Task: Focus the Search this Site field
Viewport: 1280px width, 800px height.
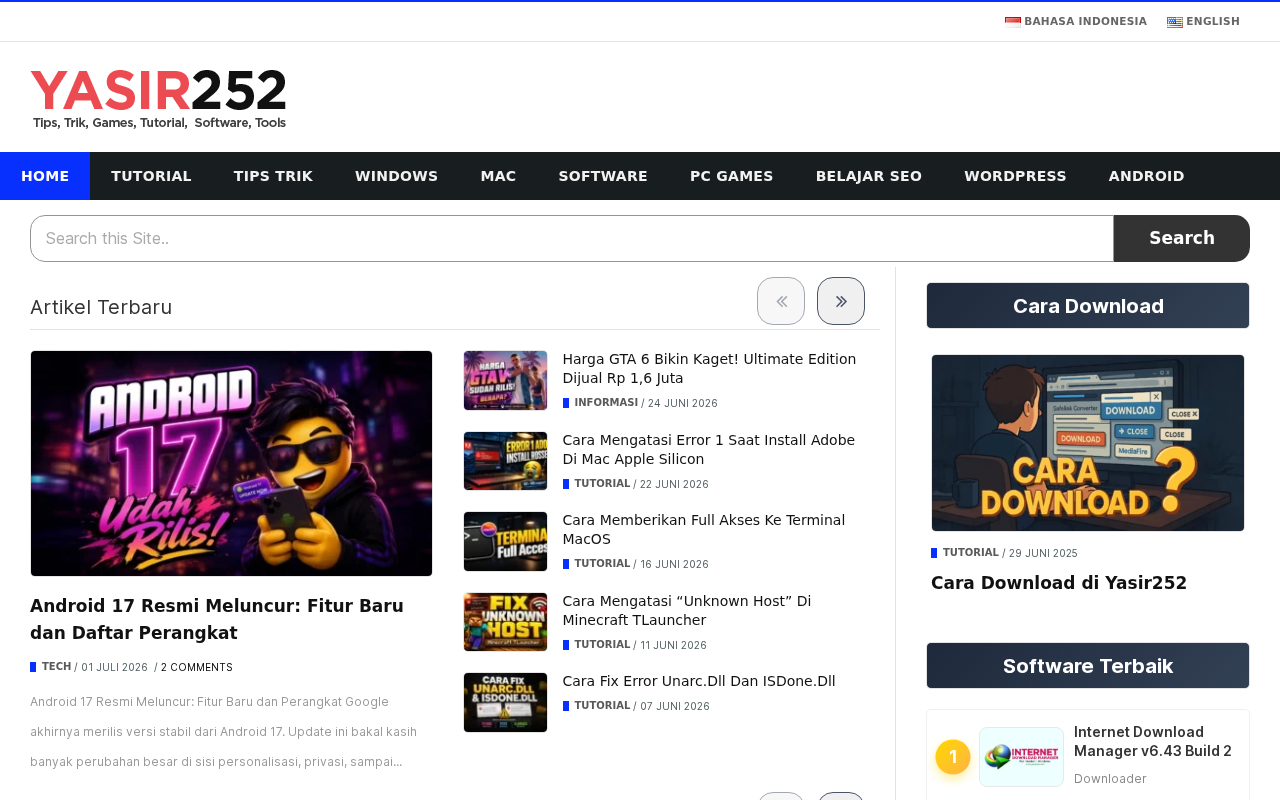Action: coord(572,238)
